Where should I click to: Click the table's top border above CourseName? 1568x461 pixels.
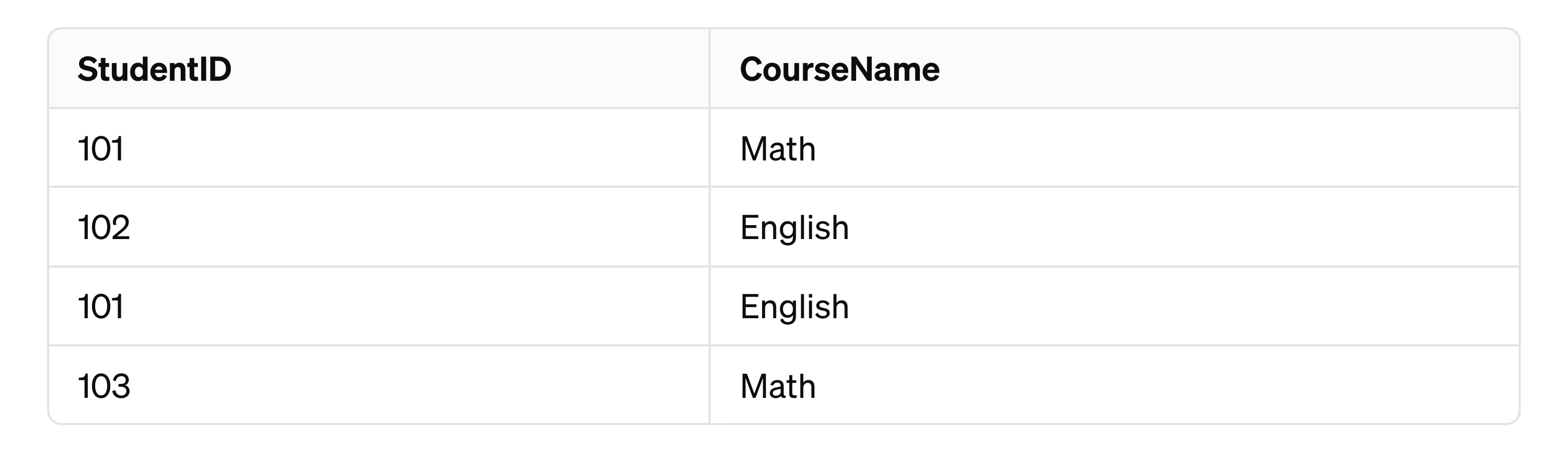click(1114, 29)
